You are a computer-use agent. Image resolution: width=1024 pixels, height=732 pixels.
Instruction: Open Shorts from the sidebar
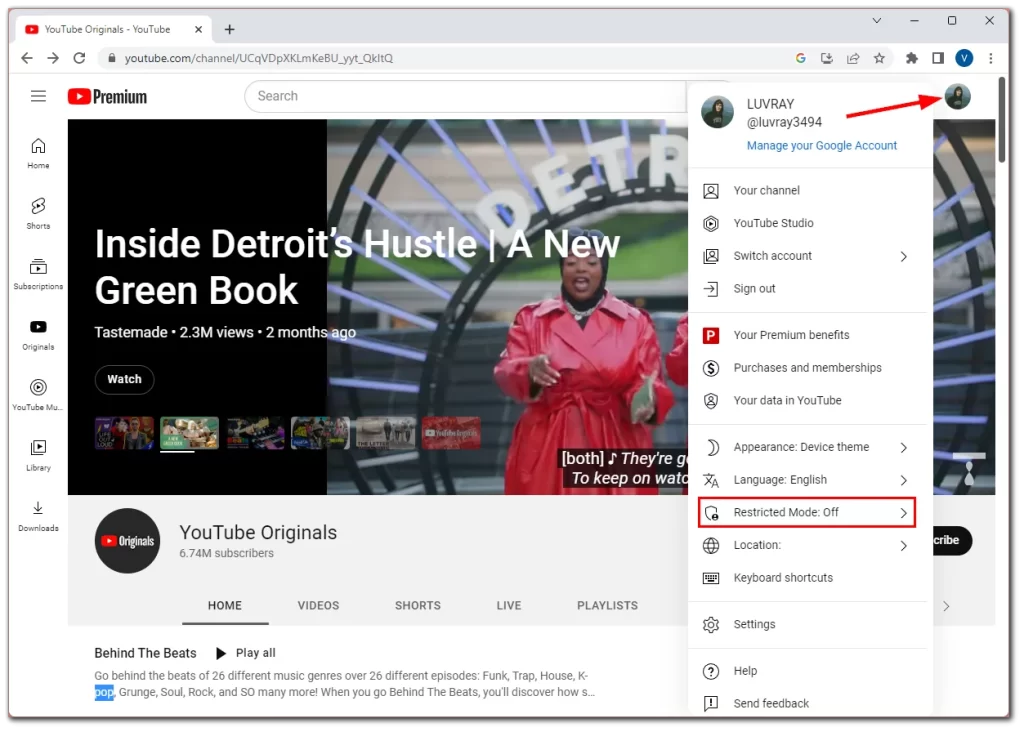coord(39,214)
